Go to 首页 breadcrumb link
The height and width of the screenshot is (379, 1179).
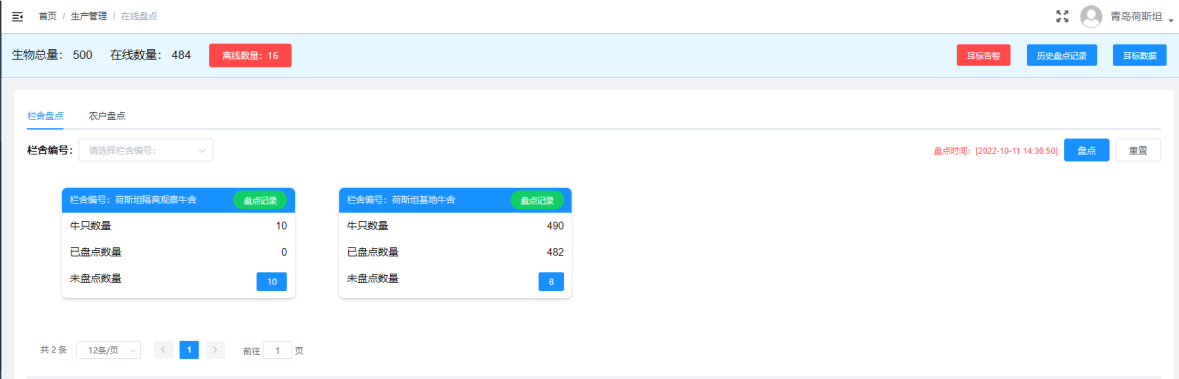(x=47, y=16)
